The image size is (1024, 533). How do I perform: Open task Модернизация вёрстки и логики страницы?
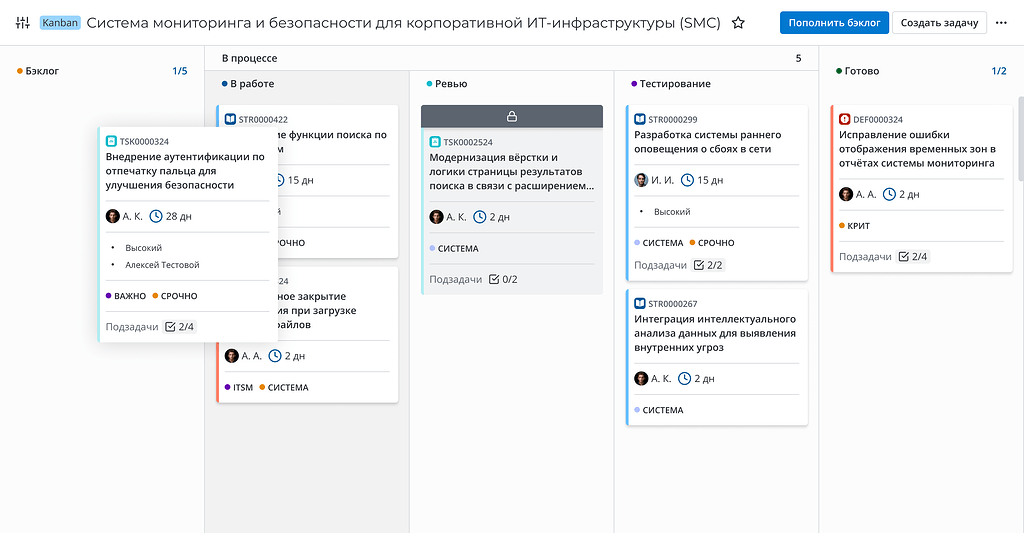tap(511, 172)
